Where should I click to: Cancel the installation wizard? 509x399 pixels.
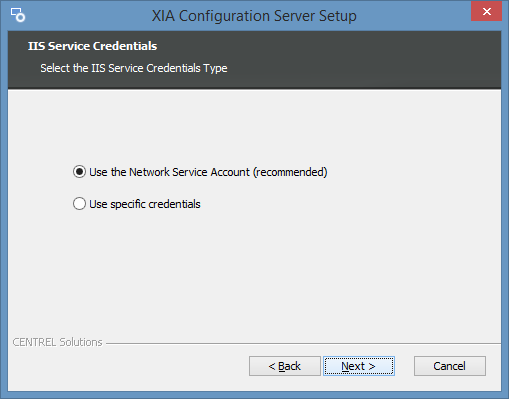click(450, 366)
